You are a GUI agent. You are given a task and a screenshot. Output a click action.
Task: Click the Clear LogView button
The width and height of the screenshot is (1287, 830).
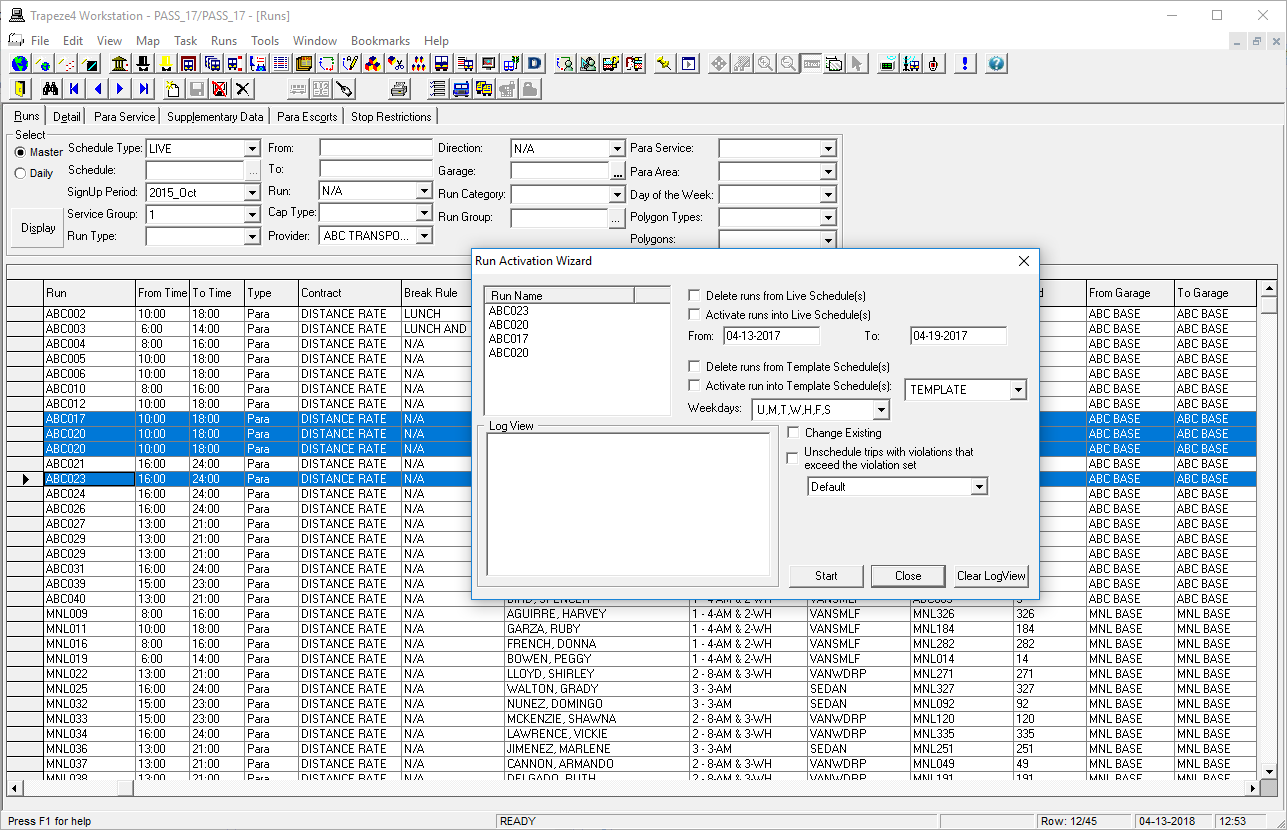pos(990,576)
